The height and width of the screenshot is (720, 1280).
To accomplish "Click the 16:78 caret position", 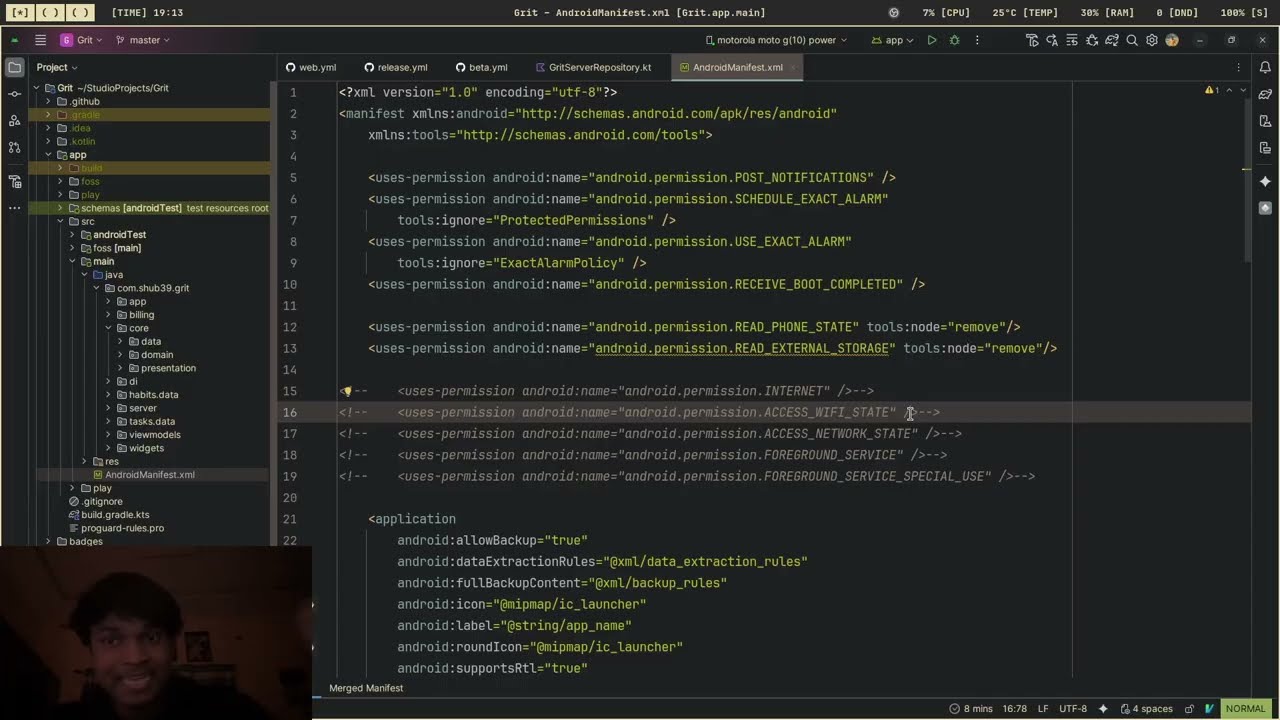I will click(x=1015, y=708).
